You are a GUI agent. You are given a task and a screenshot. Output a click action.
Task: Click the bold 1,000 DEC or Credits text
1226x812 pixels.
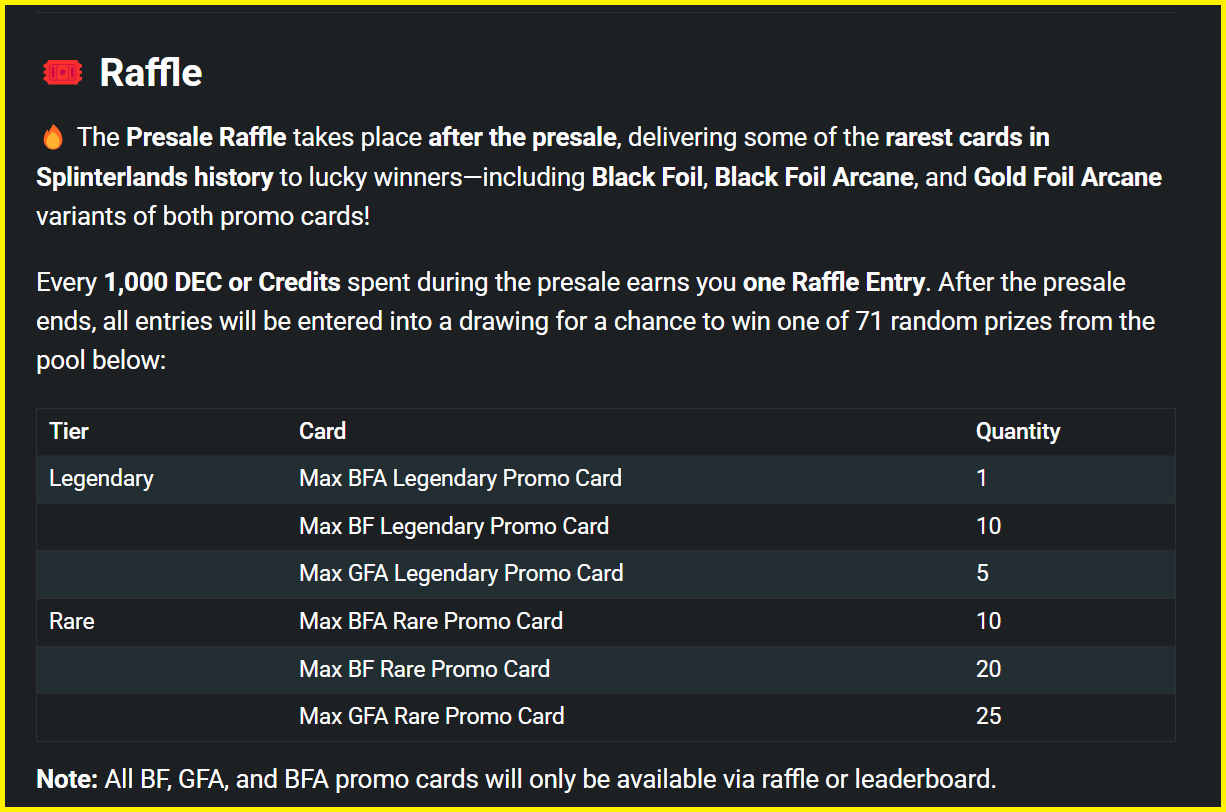222,283
